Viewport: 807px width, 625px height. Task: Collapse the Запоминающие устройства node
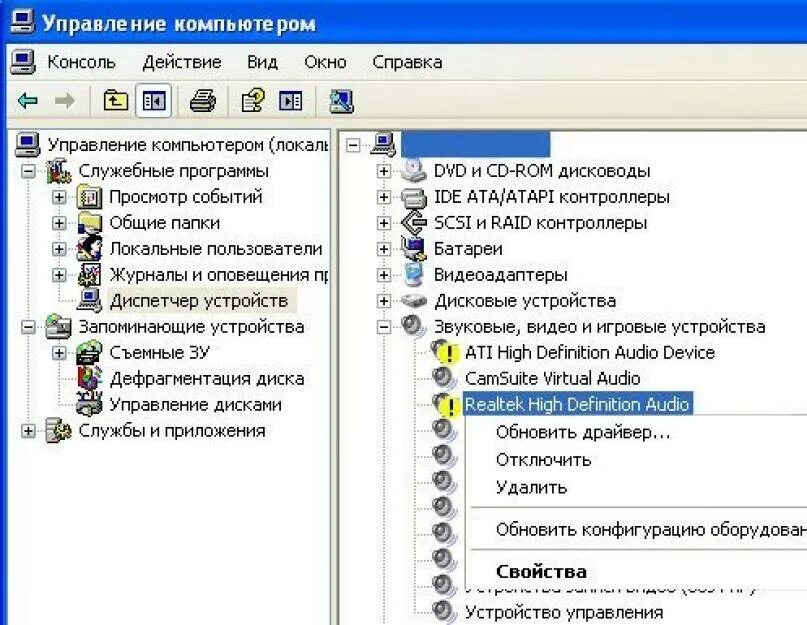click(x=28, y=326)
